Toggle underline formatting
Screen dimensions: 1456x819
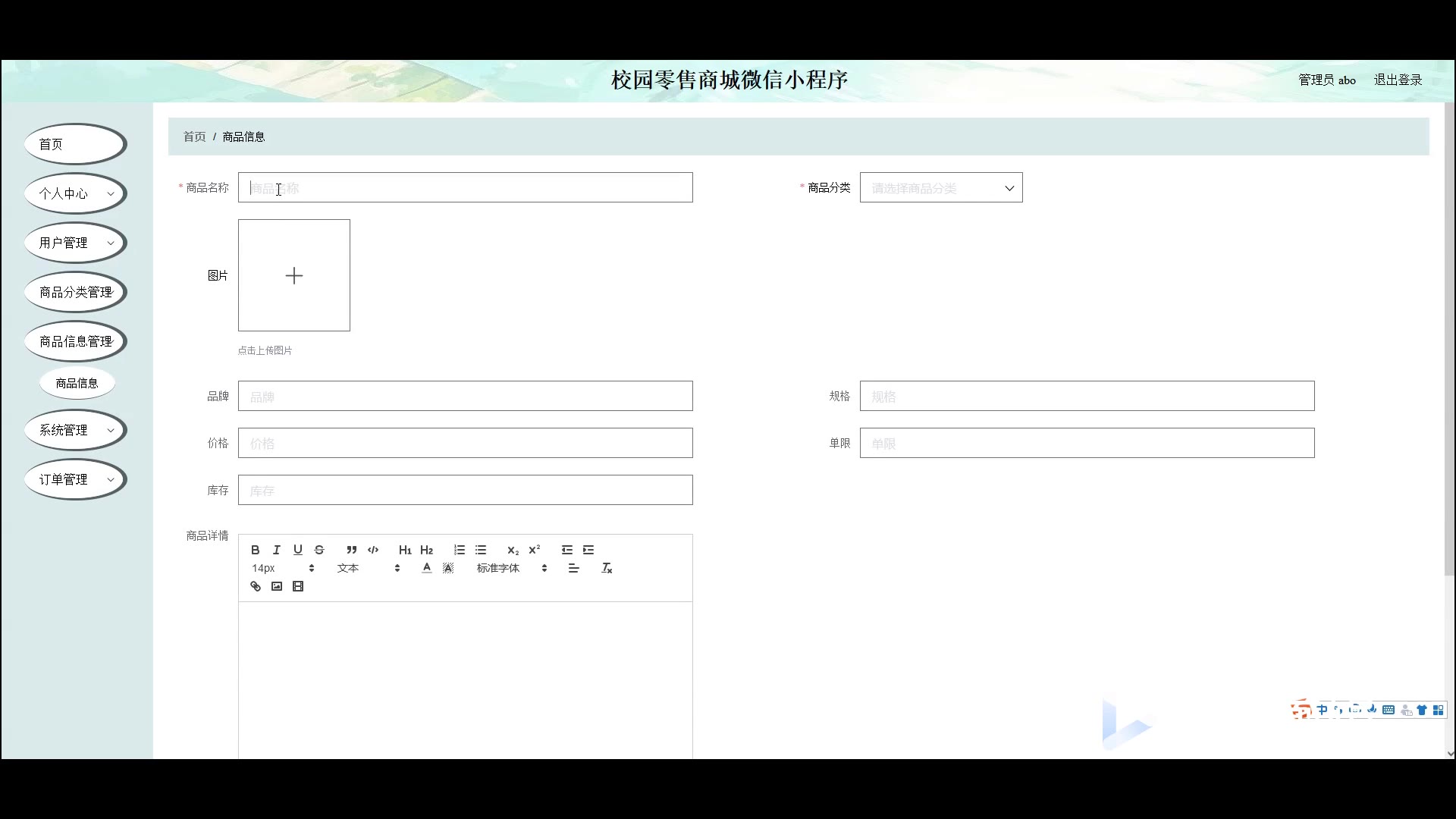[298, 550]
